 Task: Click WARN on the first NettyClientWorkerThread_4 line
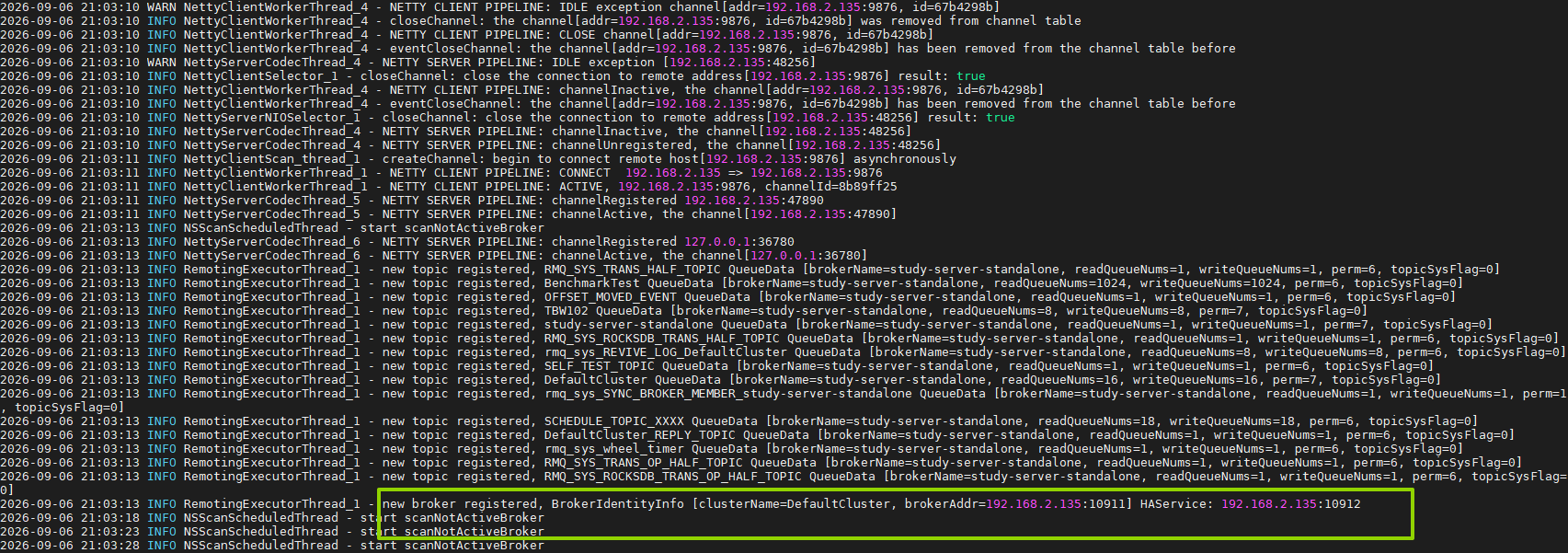click(x=161, y=7)
